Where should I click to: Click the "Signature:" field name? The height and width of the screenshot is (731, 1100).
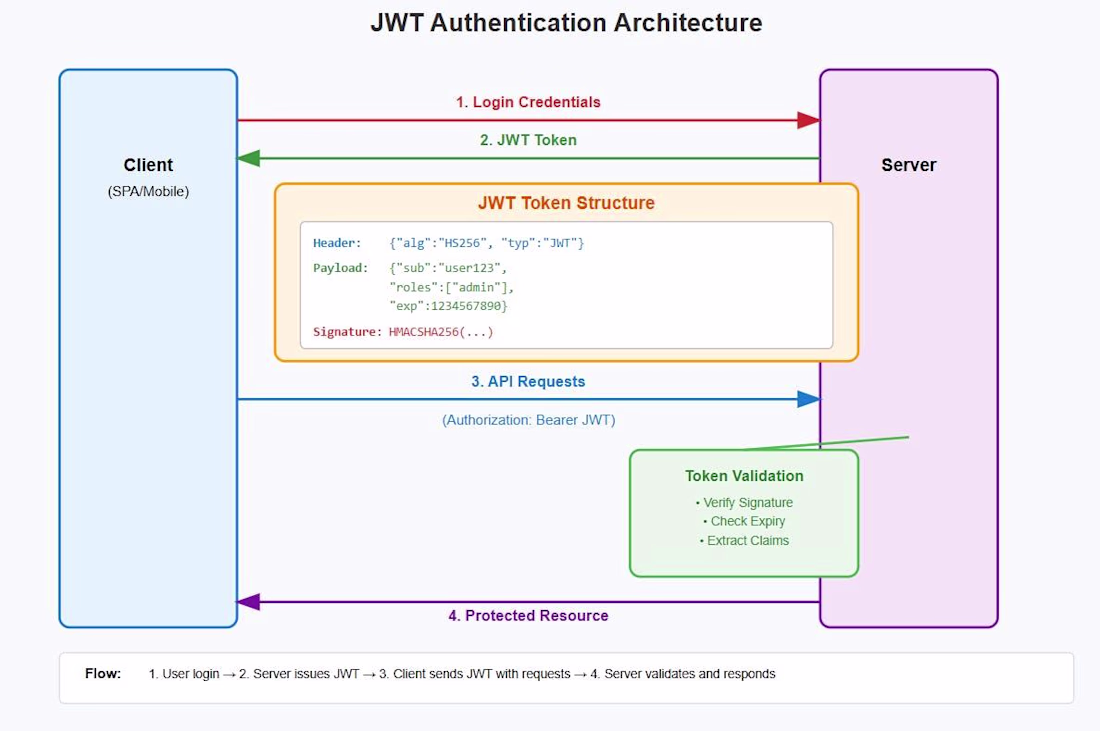click(347, 332)
